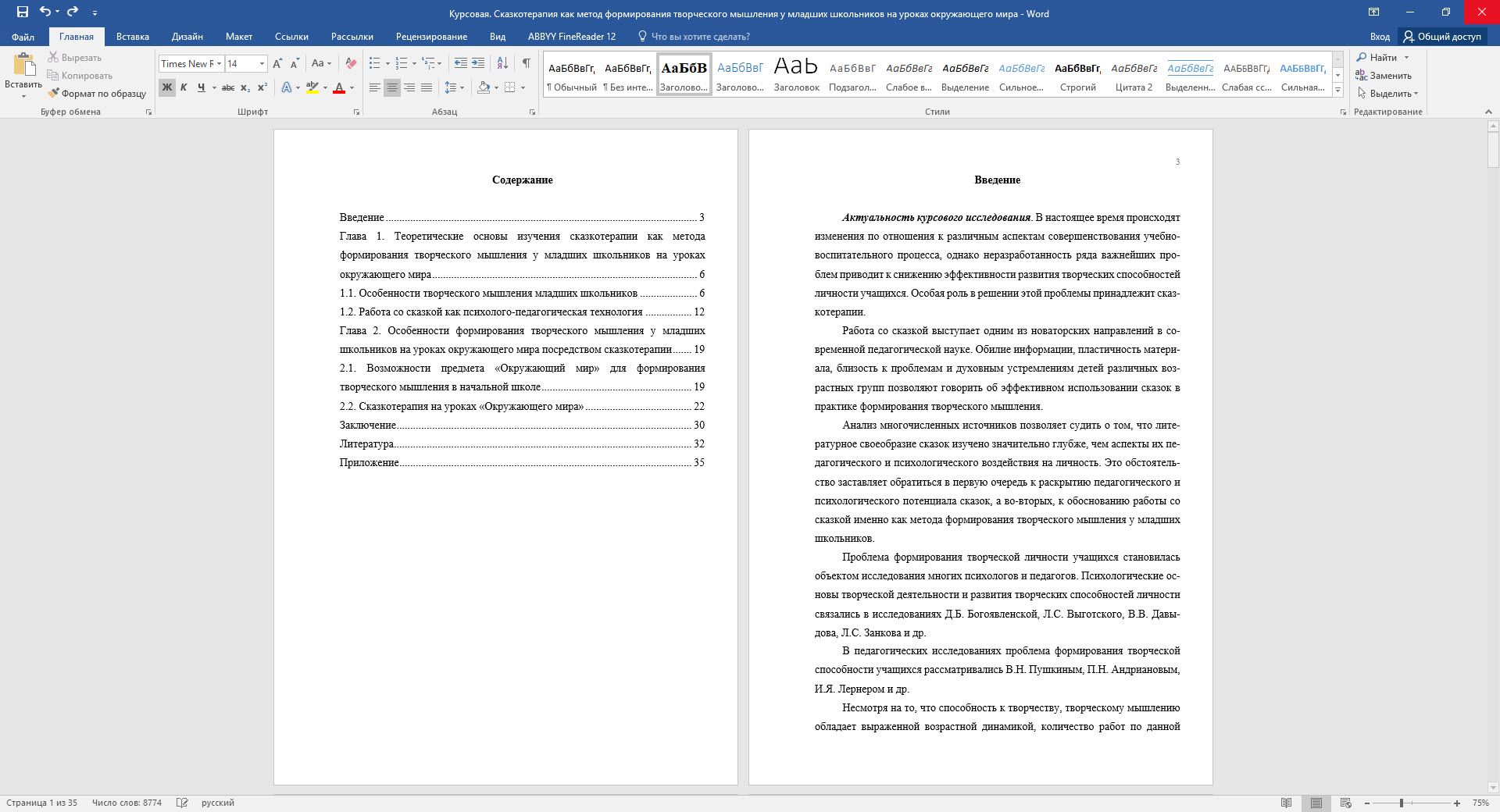Decrease paragraph indent
1500x812 pixels.
click(461, 64)
